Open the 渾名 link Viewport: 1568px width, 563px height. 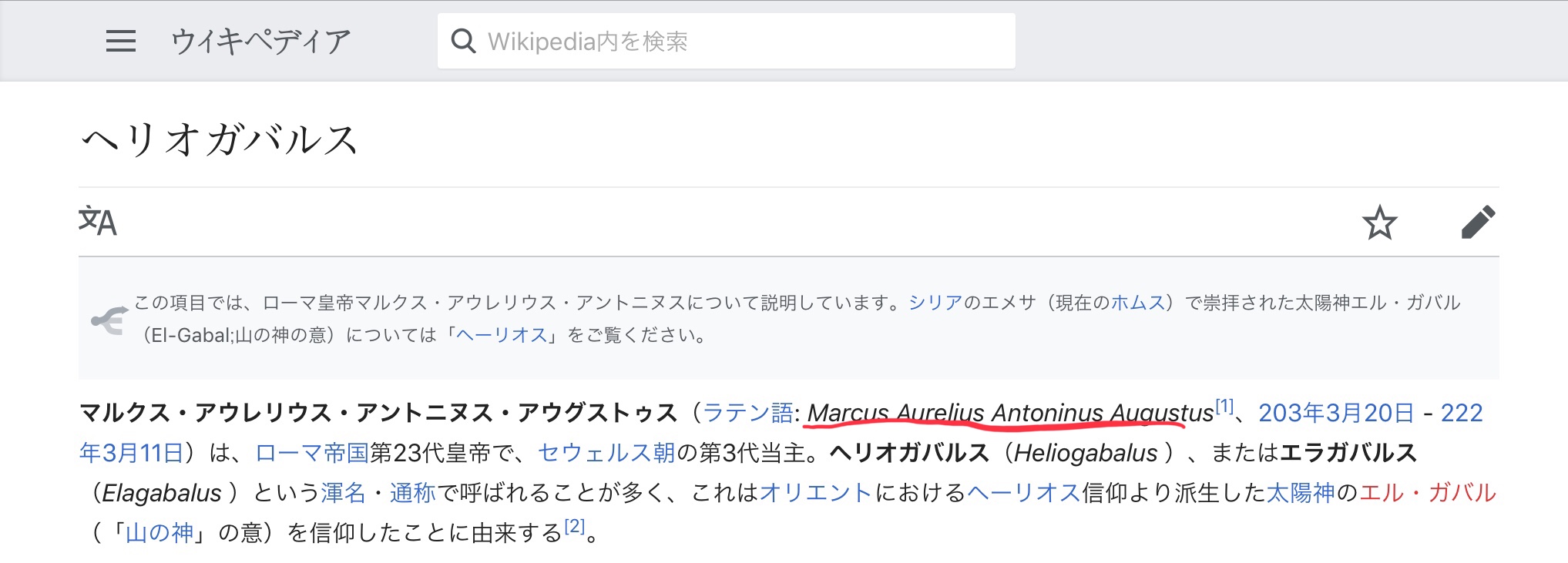tap(343, 493)
